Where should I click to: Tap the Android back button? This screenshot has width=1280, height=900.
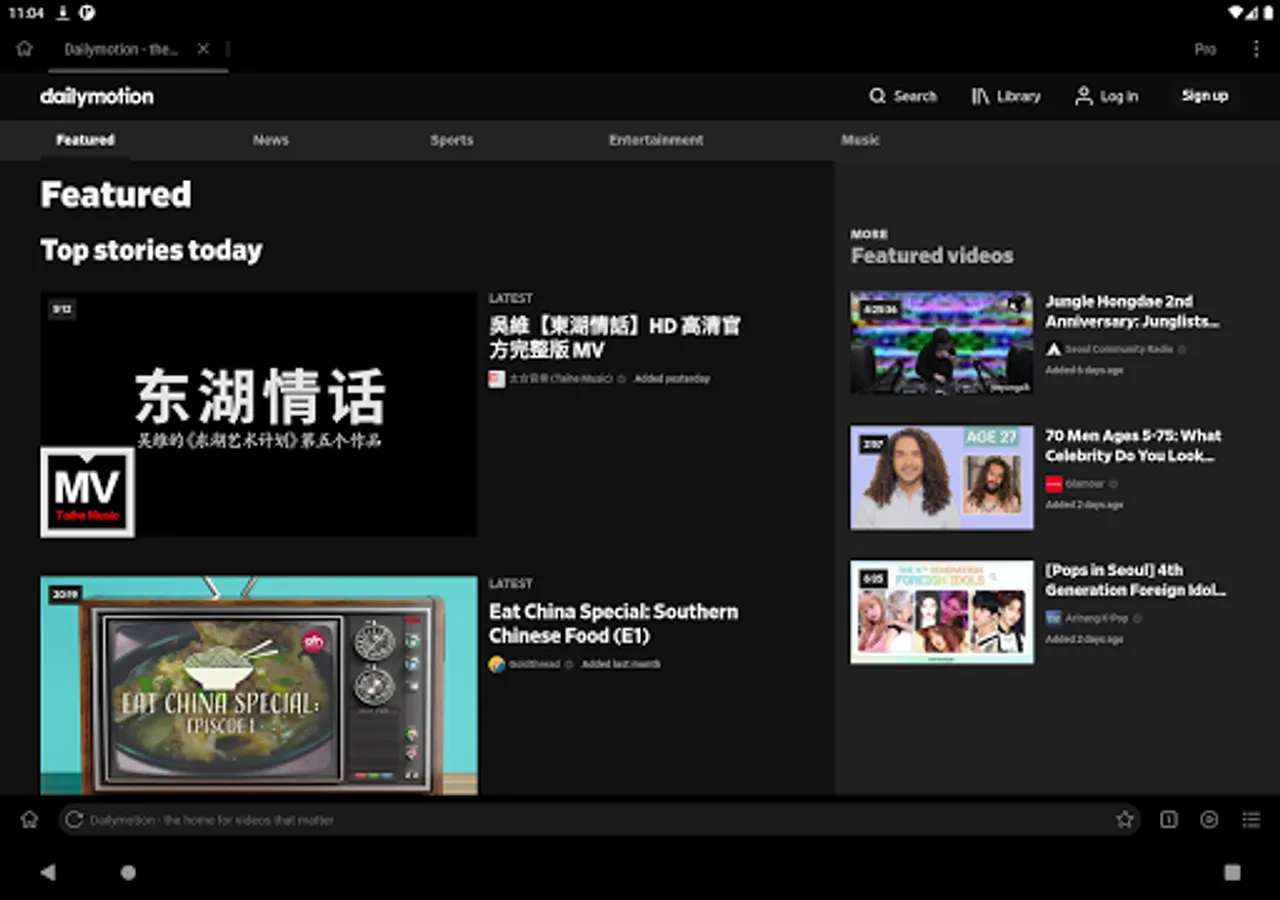(x=47, y=872)
